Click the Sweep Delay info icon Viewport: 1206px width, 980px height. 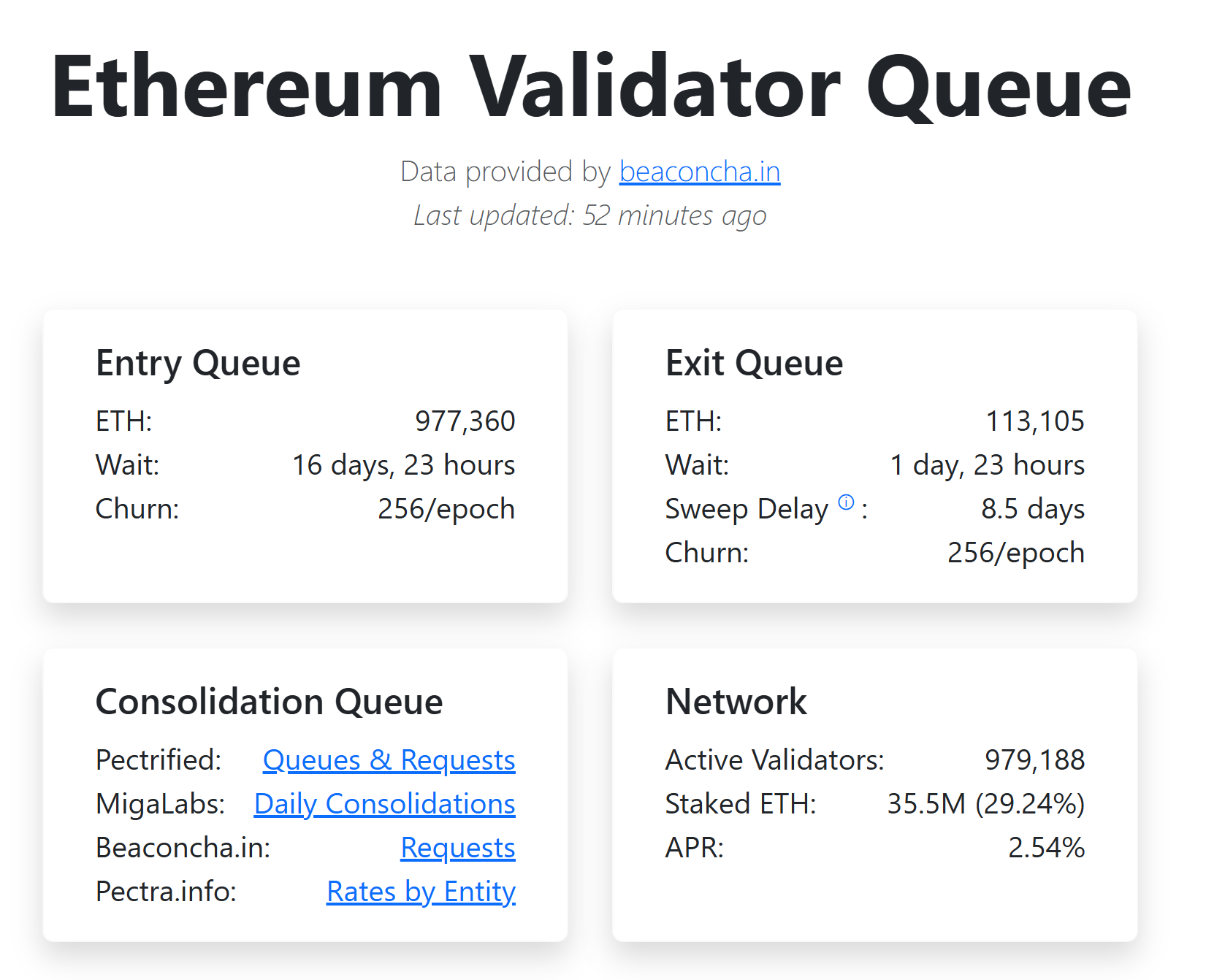845,502
